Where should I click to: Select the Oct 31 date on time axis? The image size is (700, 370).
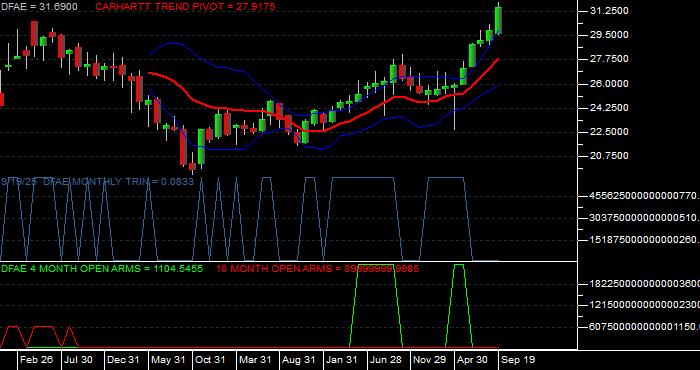pos(210,360)
